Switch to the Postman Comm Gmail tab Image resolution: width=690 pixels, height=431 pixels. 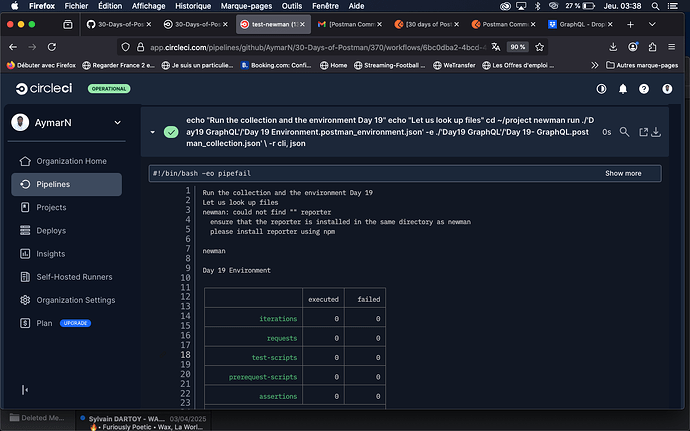tap(349, 24)
